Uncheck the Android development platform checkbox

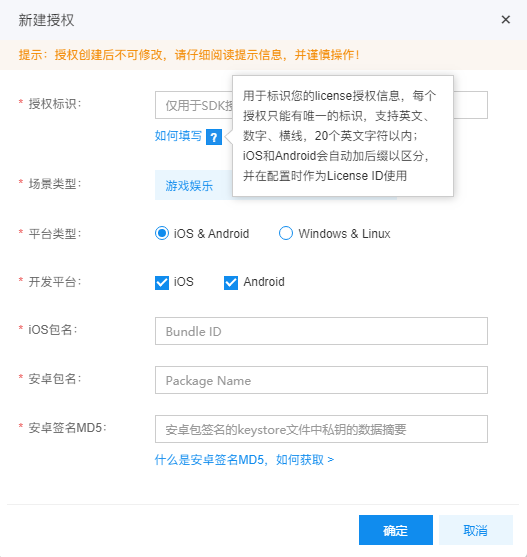(231, 283)
